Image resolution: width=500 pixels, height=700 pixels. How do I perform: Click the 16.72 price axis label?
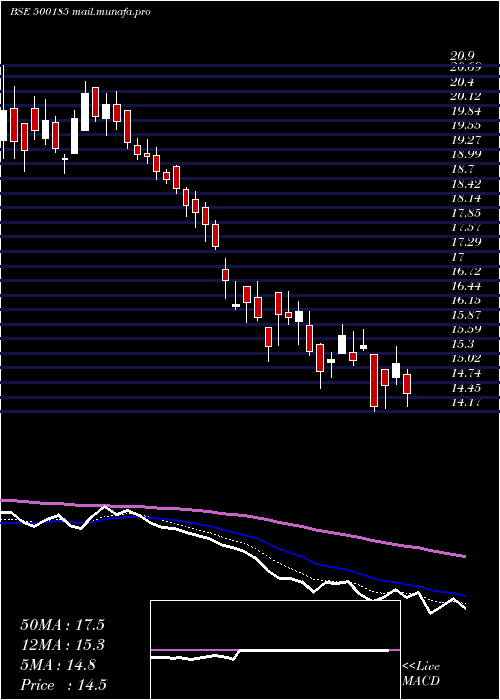(x=466, y=271)
